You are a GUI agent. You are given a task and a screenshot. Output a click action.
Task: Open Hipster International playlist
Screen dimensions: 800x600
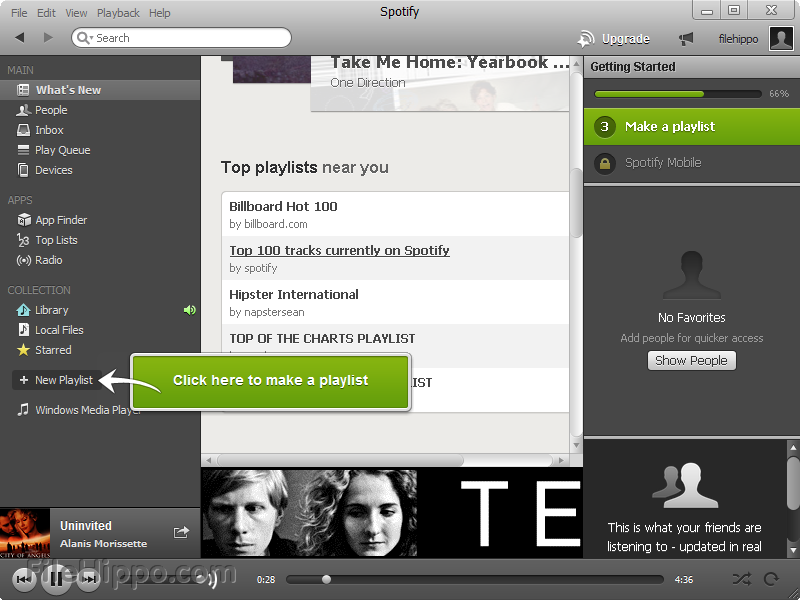click(294, 294)
